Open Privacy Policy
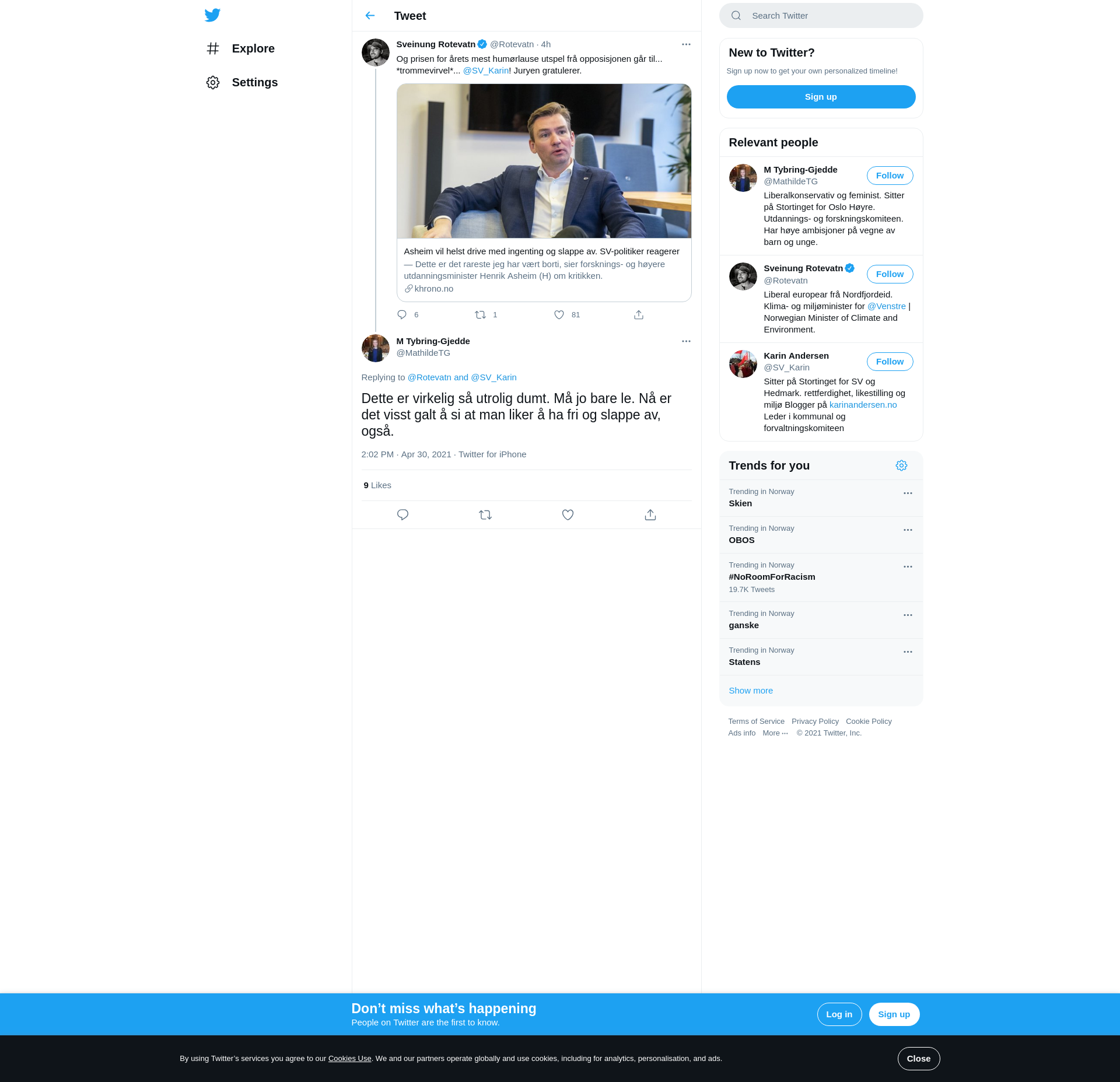 (x=815, y=722)
